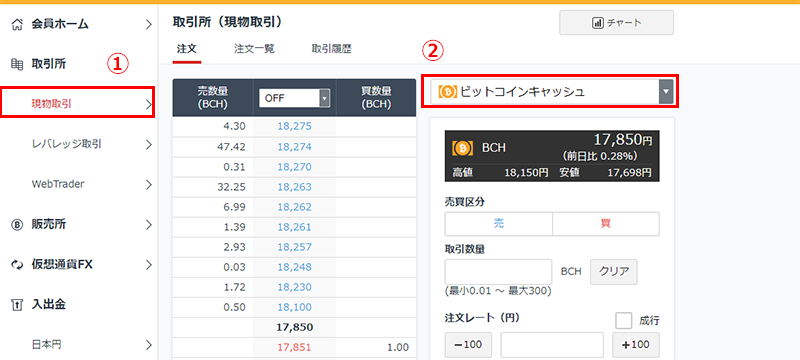Viewport: 800px width, 360px height.
Task: Click the building icon beside 取引所
Action: pos(17,64)
